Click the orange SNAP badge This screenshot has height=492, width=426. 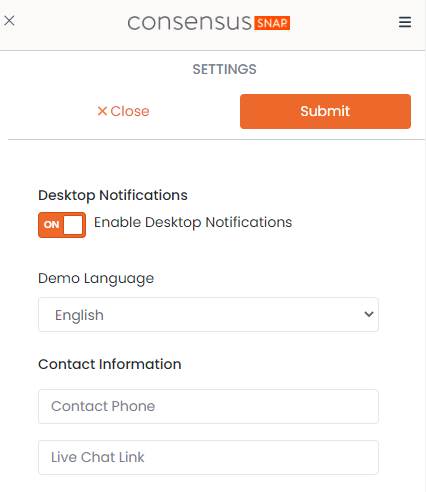click(x=272, y=23)
